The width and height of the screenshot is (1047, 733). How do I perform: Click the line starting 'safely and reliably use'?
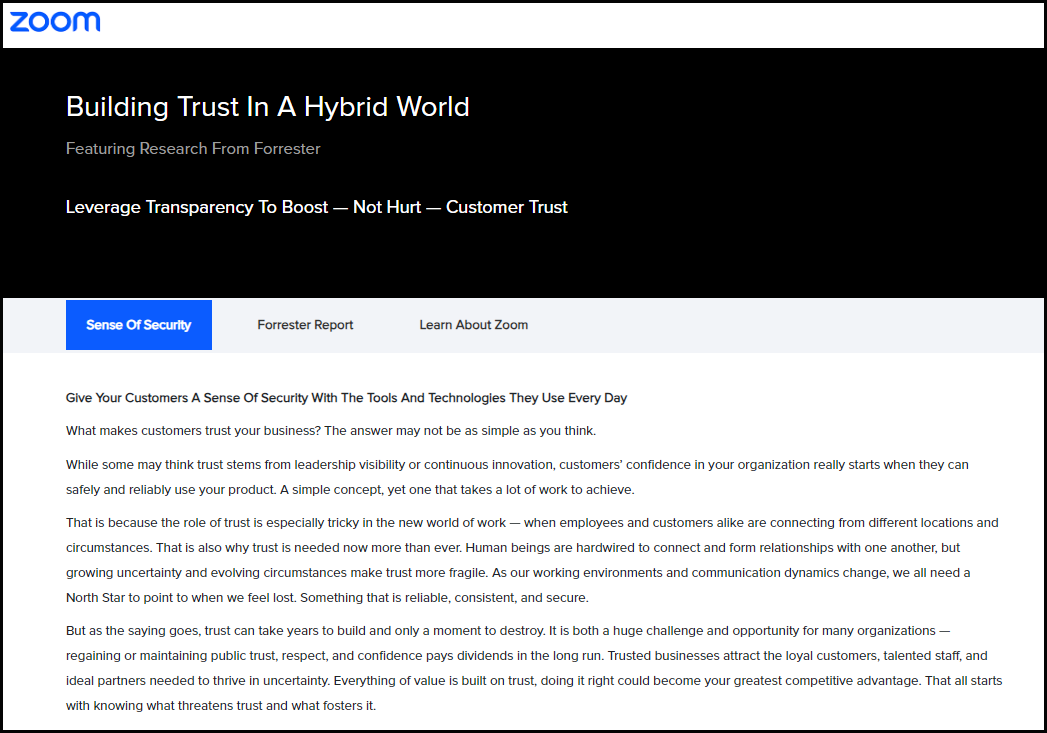tap(350, 490)
